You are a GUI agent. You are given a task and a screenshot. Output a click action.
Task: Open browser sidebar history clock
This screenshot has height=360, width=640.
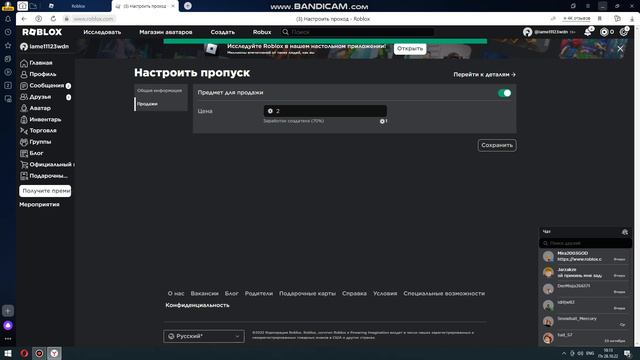[x=8, y=32]
